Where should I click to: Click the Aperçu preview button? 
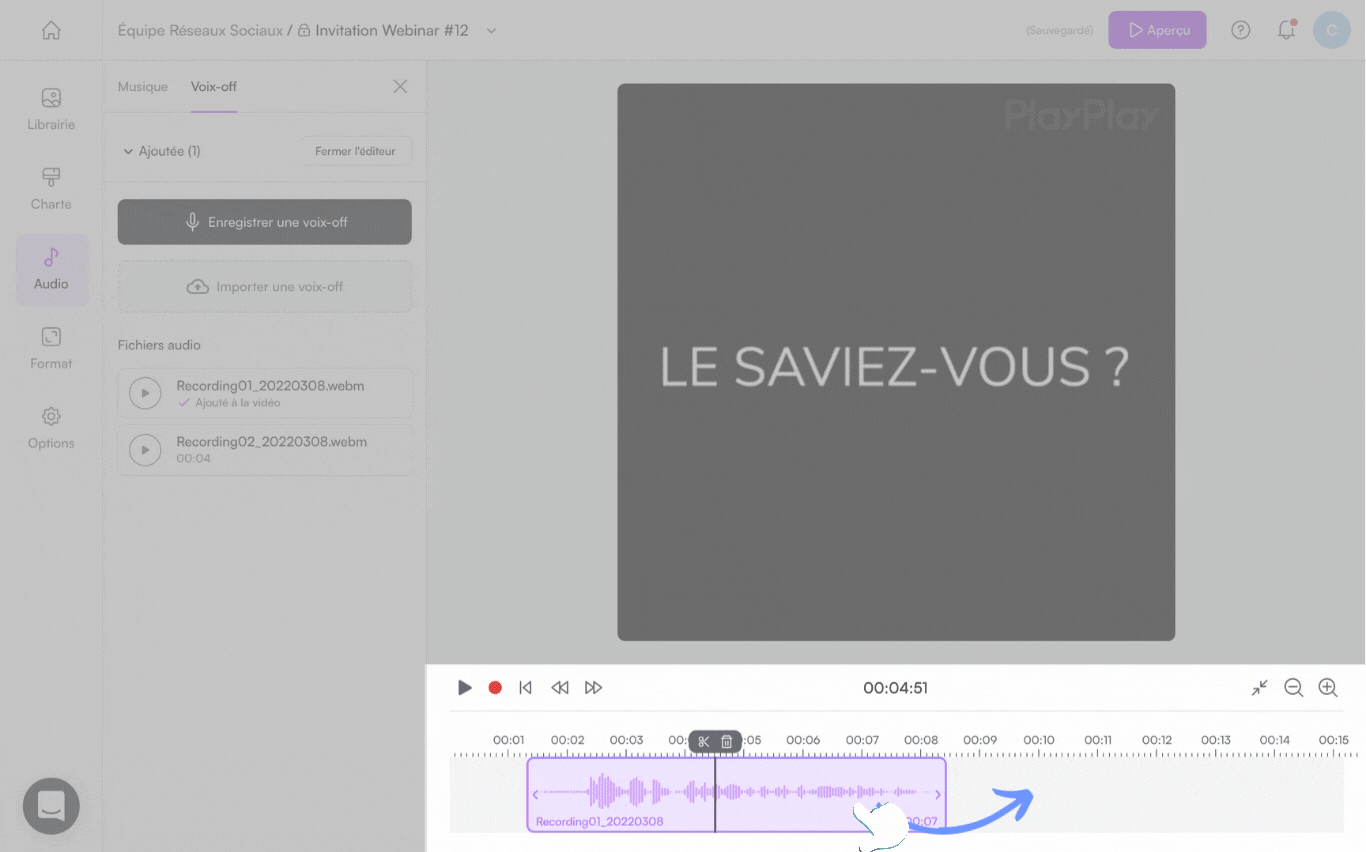tap(1157, 30)
